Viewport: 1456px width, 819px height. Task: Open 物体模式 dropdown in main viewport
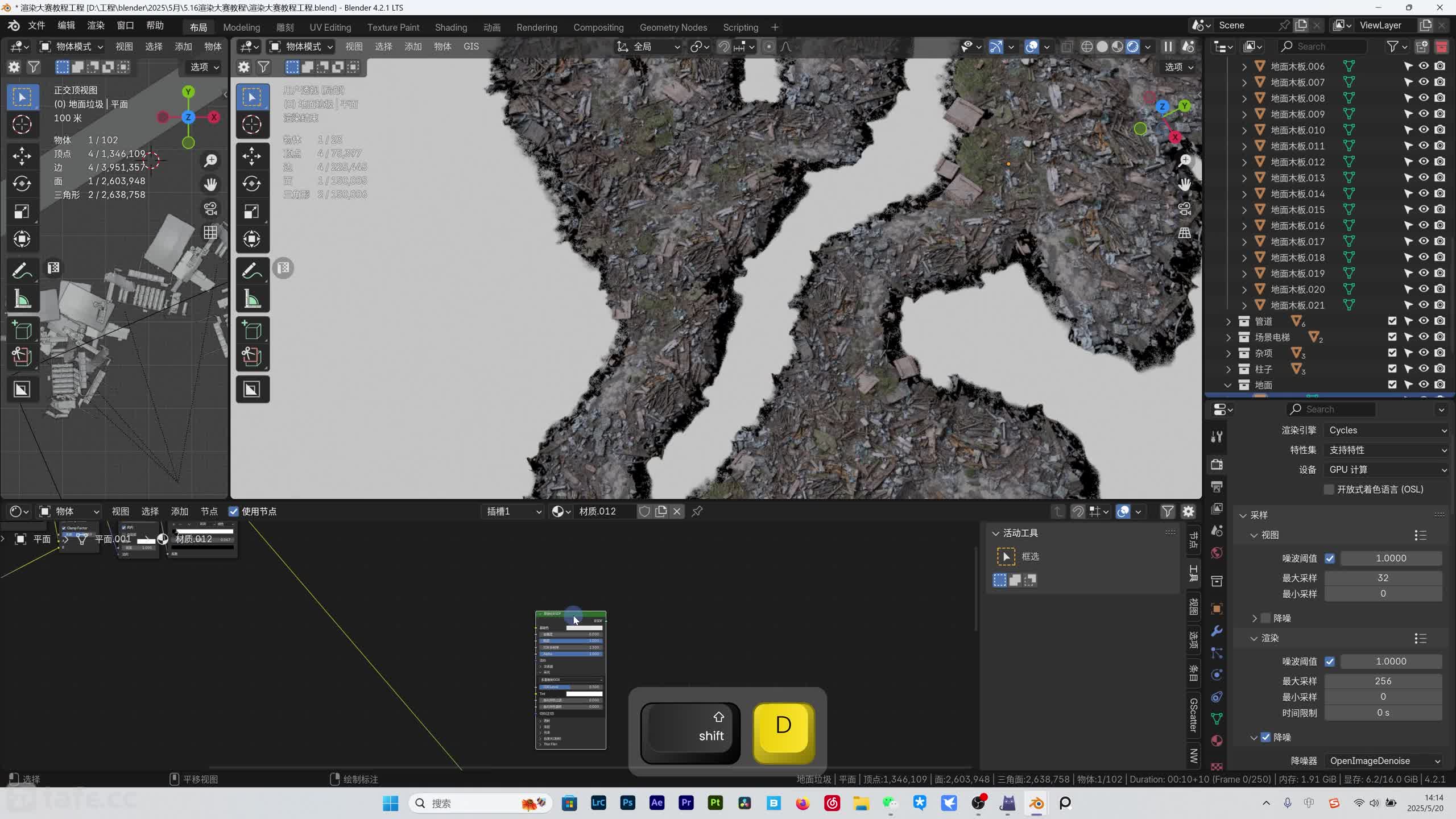click(300, 47)
